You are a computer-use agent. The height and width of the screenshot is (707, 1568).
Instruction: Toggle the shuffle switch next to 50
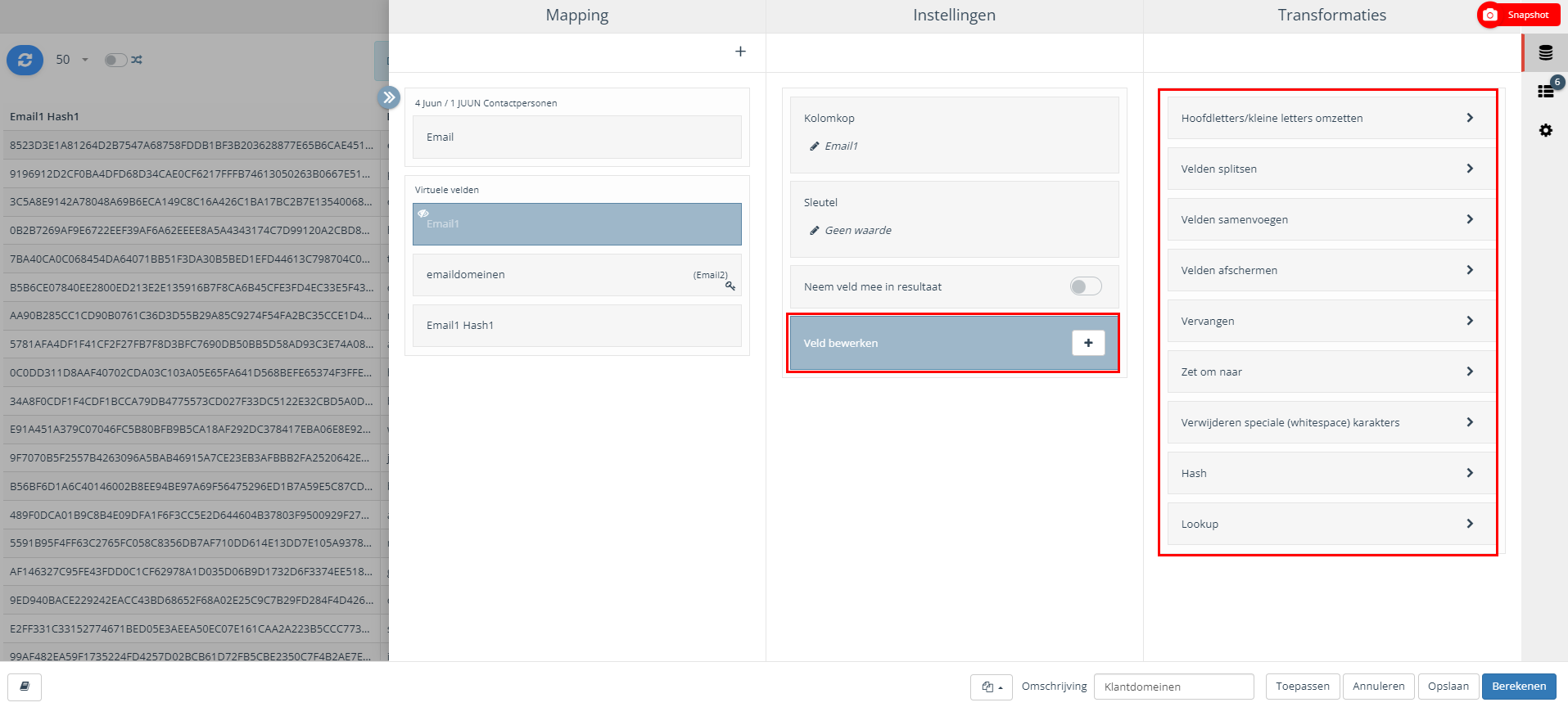[x=116, y=60]
